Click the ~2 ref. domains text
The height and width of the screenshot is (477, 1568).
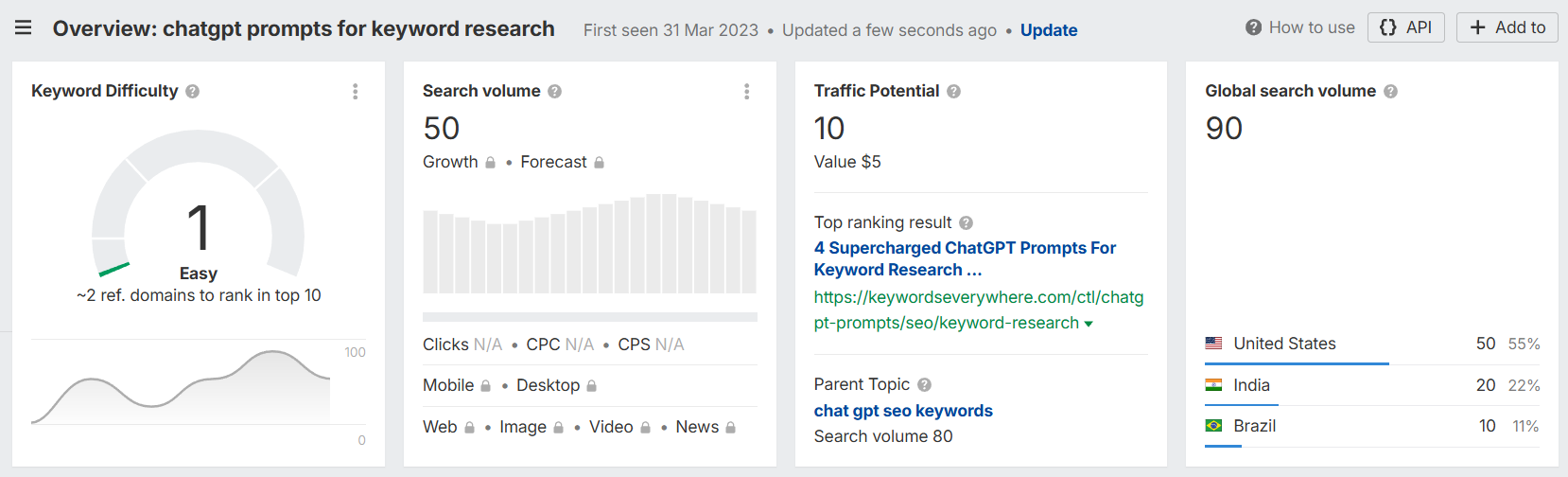[x=199, y=295]
